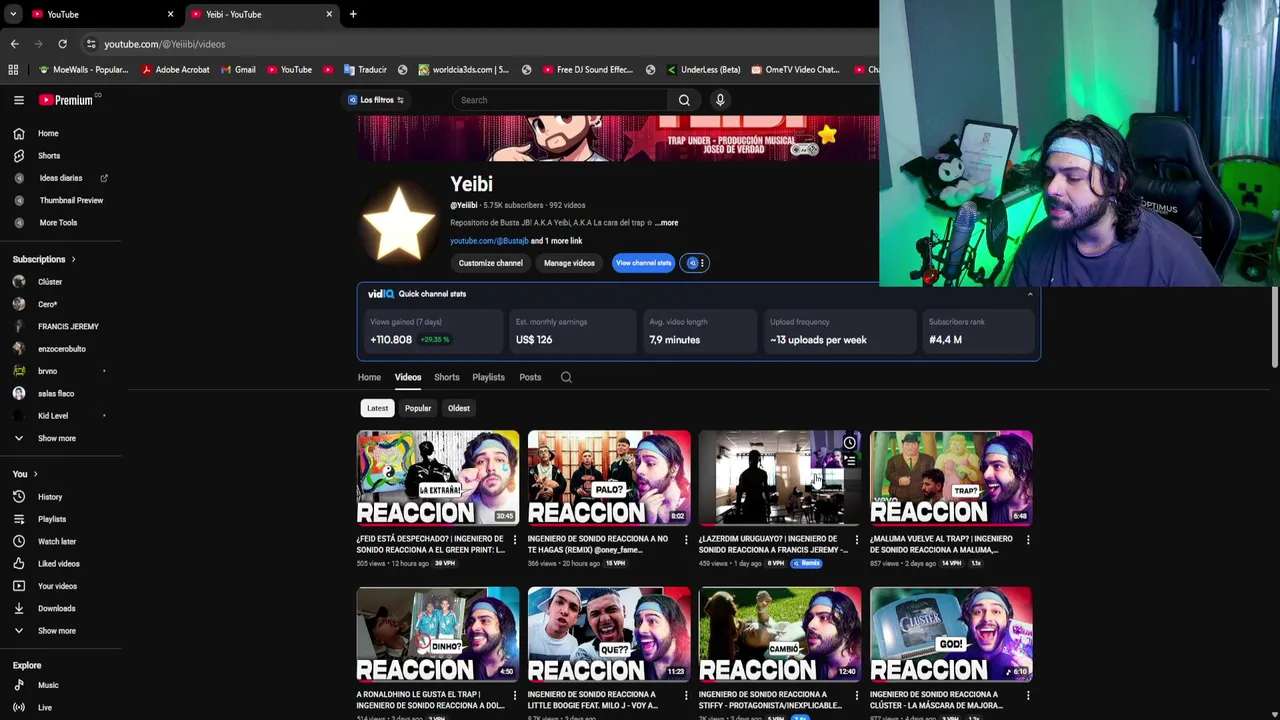Expand the Subscriptions section
Viewport: 1280px width, 720px height.
click(x=44, y=259)
